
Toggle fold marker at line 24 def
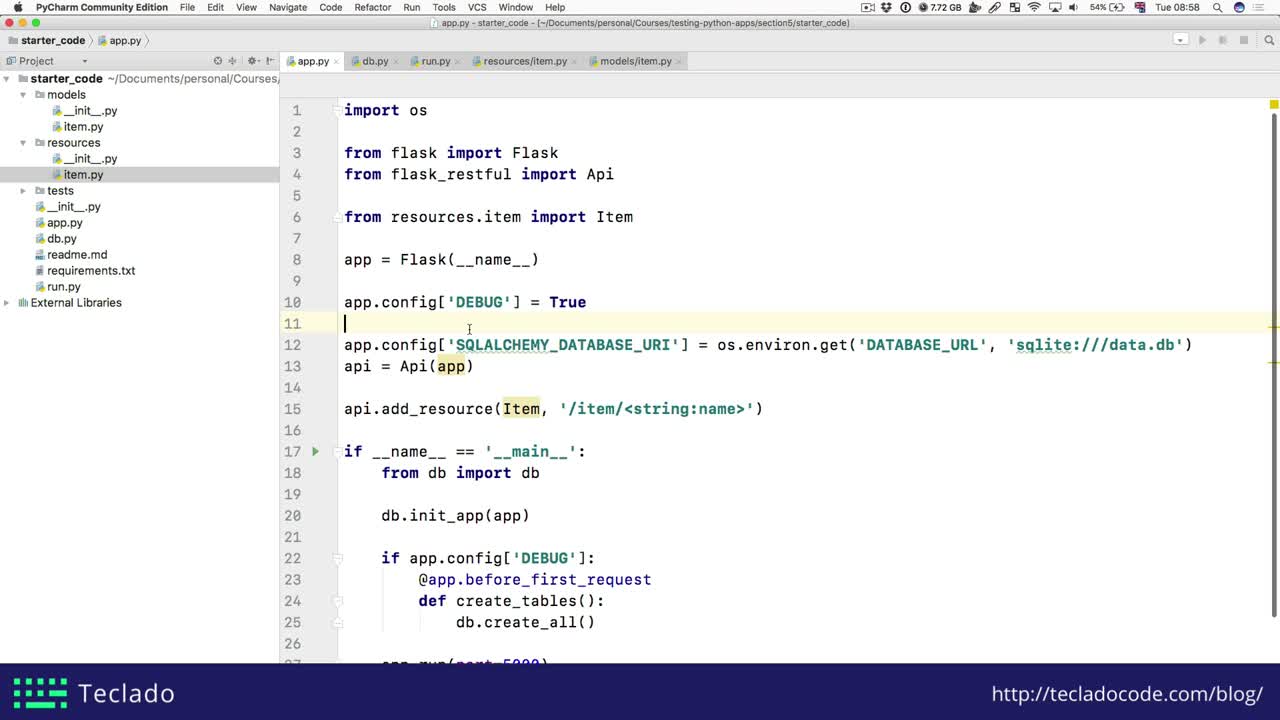coord(338,601)
